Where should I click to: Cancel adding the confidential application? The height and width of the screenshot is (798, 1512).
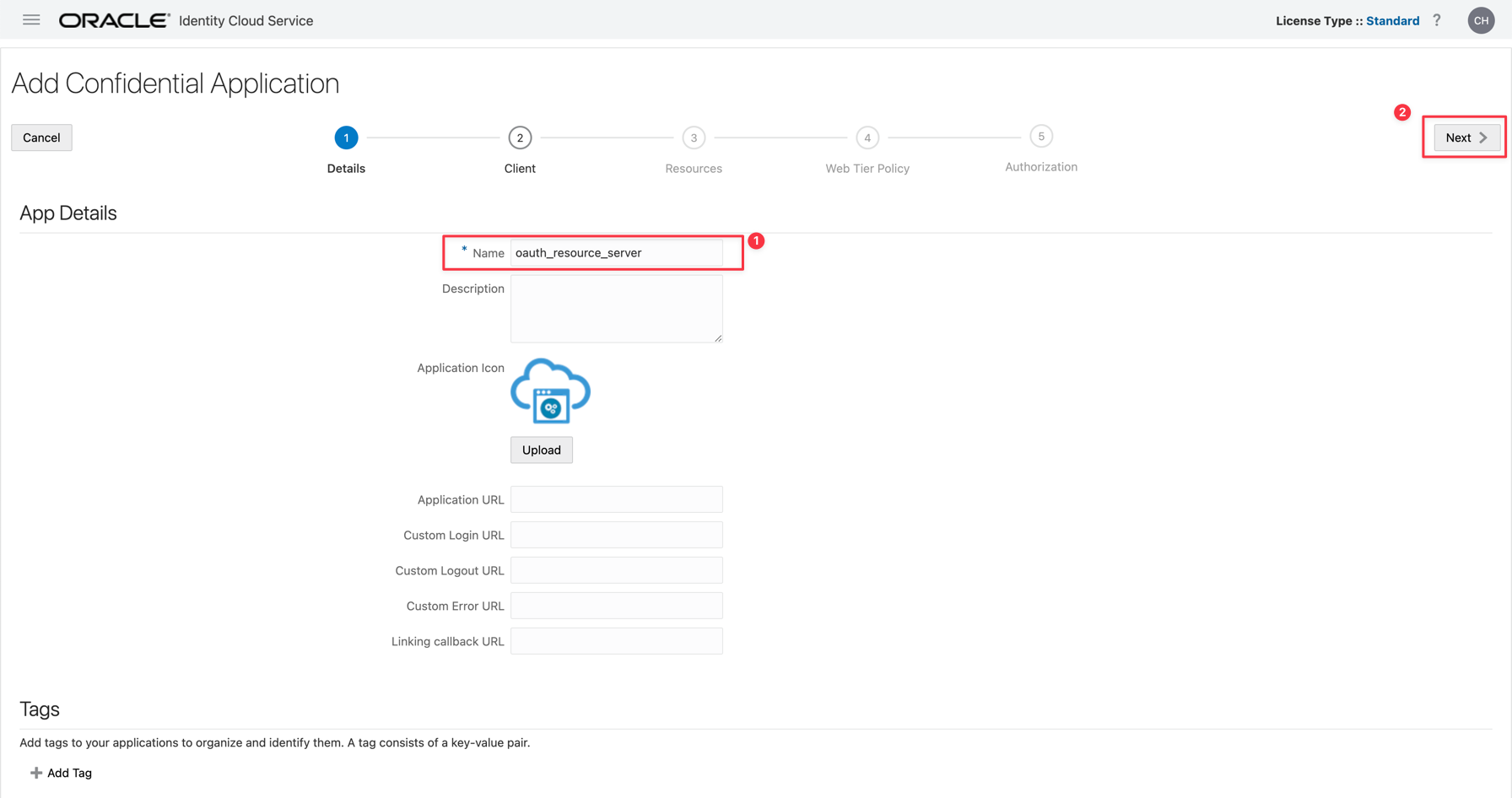point(41,137)
